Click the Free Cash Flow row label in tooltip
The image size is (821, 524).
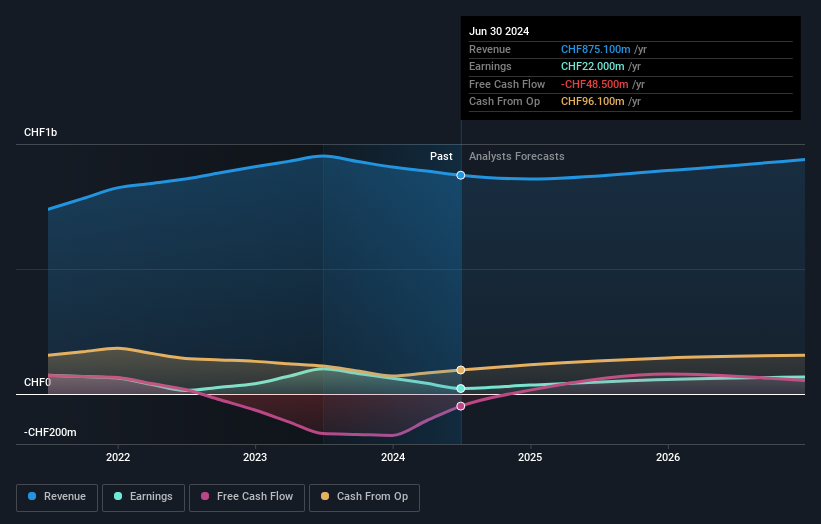tap(507, 84)
